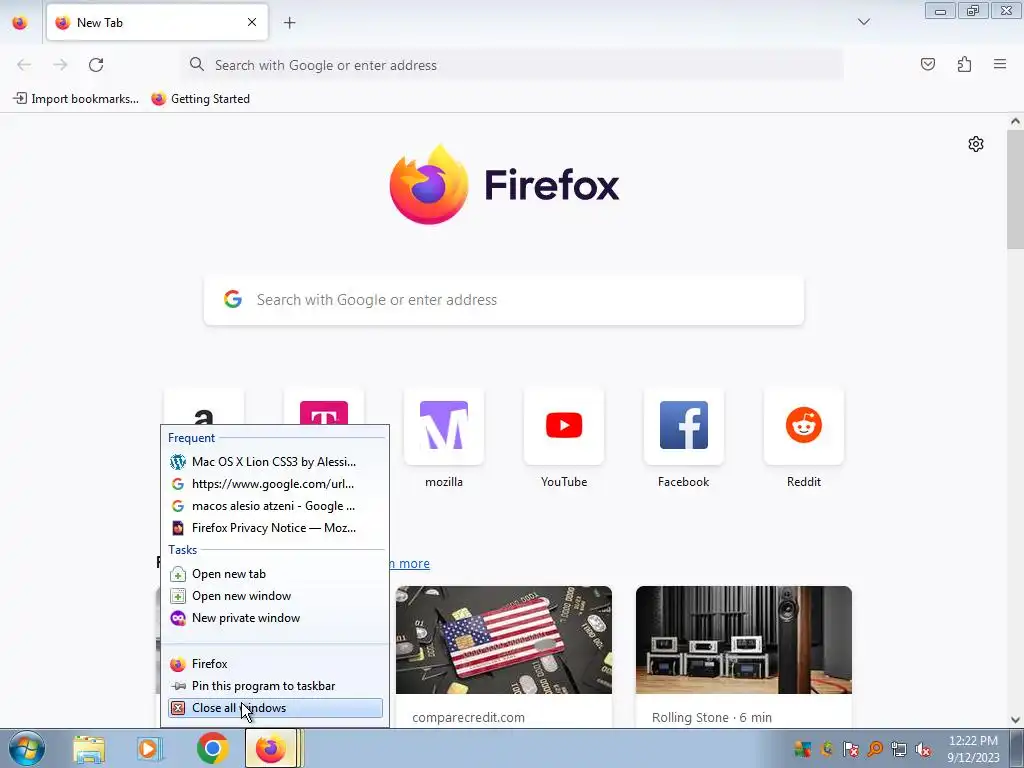Choose Open new window task
Image resolution: width=1024 pixels, height=768 pixels.
tap(275, 596)
